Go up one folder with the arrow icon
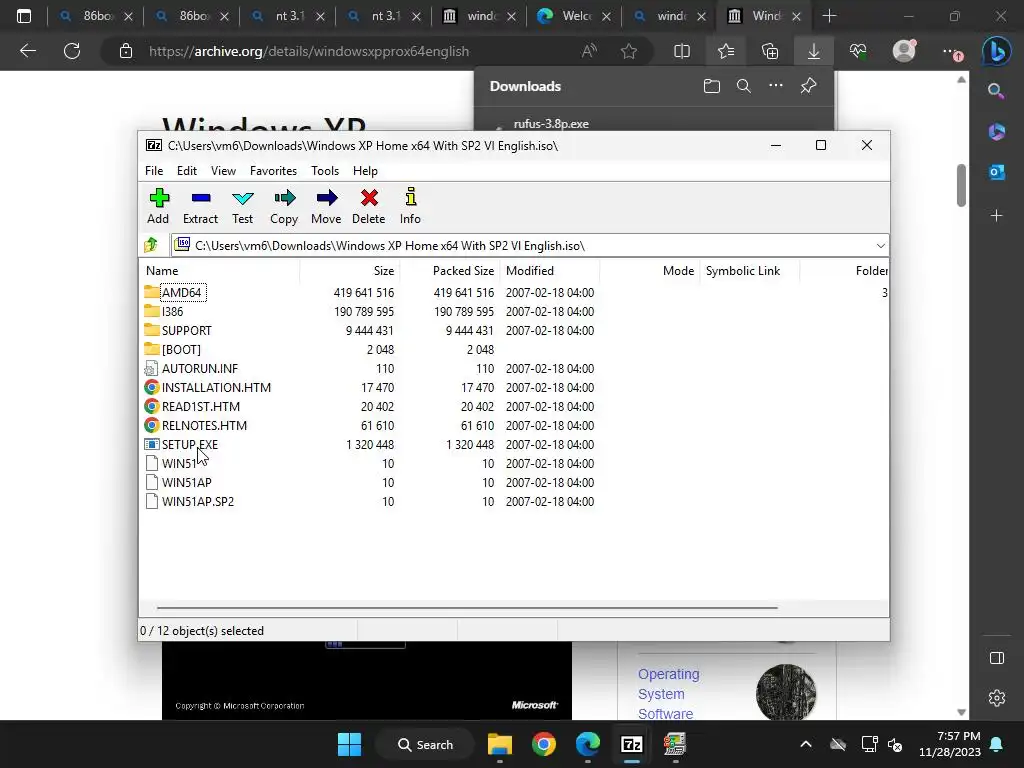1024x768 pixels. tap(151, 245)
